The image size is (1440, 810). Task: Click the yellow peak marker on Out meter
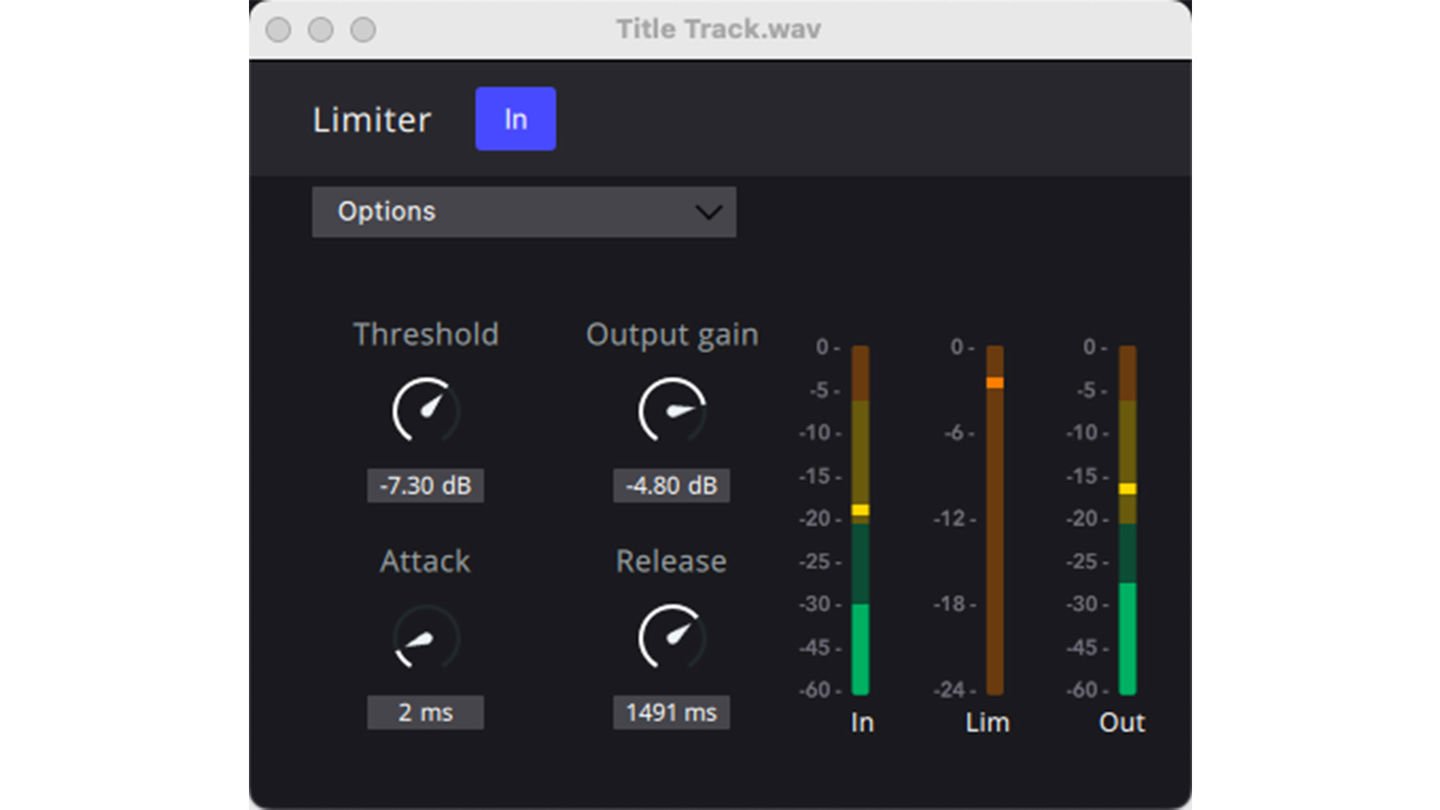pos(1127,488)
